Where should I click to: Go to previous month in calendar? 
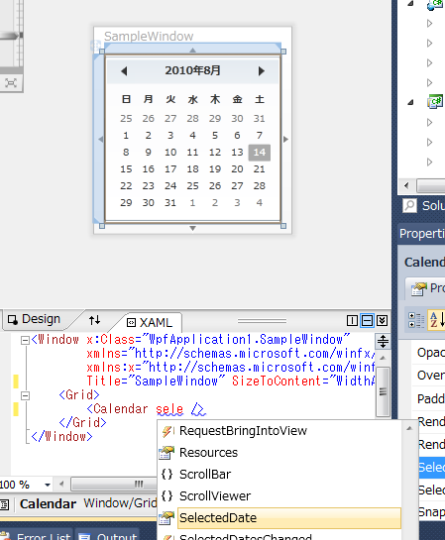pos(124,71)
